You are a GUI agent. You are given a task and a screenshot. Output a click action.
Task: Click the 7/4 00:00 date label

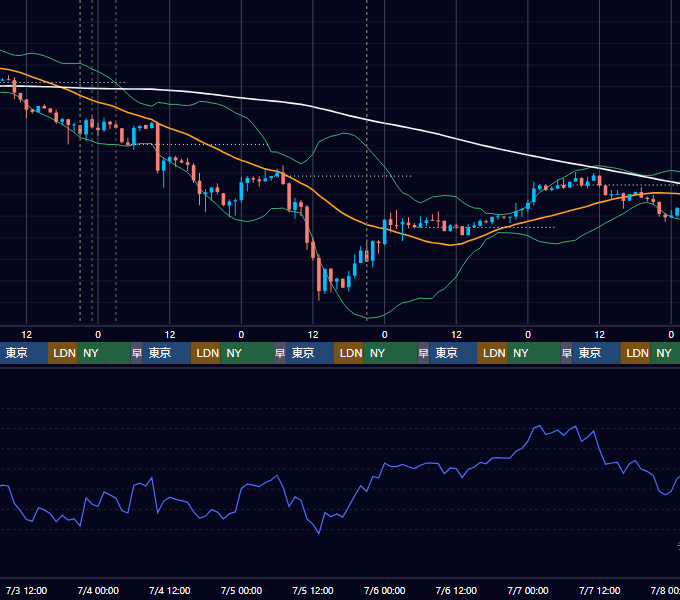pos(98,590)
